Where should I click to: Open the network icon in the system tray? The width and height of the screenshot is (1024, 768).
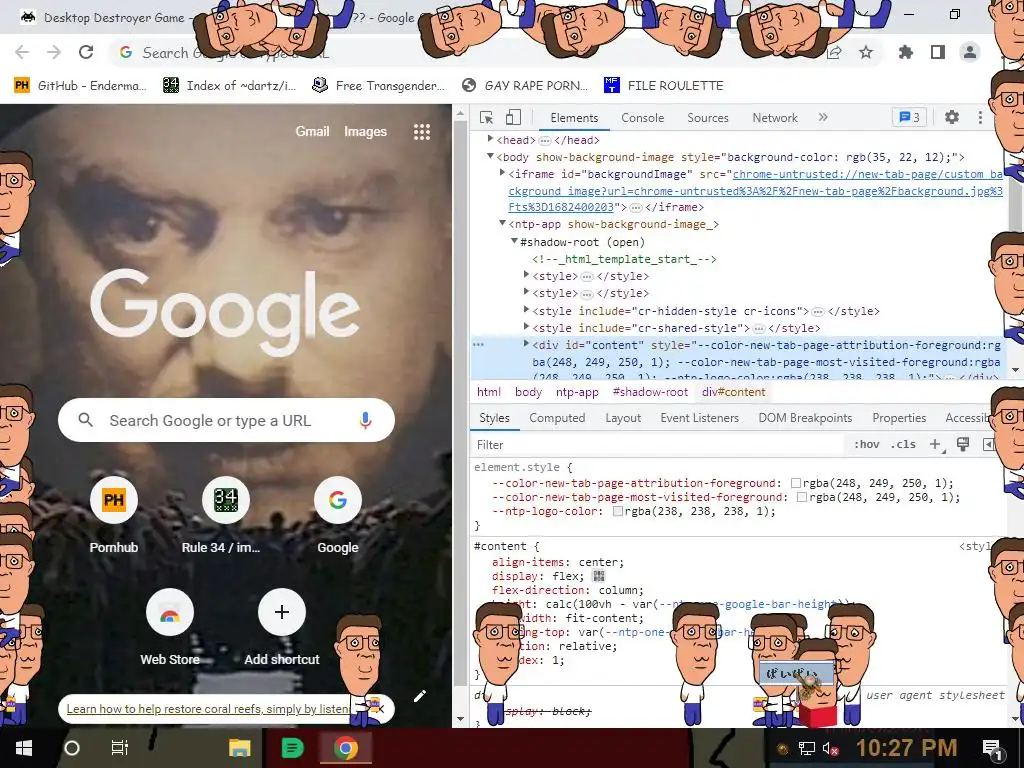point(807,748)
